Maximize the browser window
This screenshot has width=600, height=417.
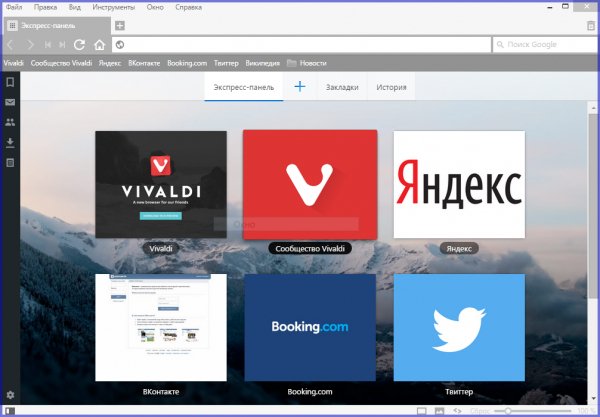[565, 6]
